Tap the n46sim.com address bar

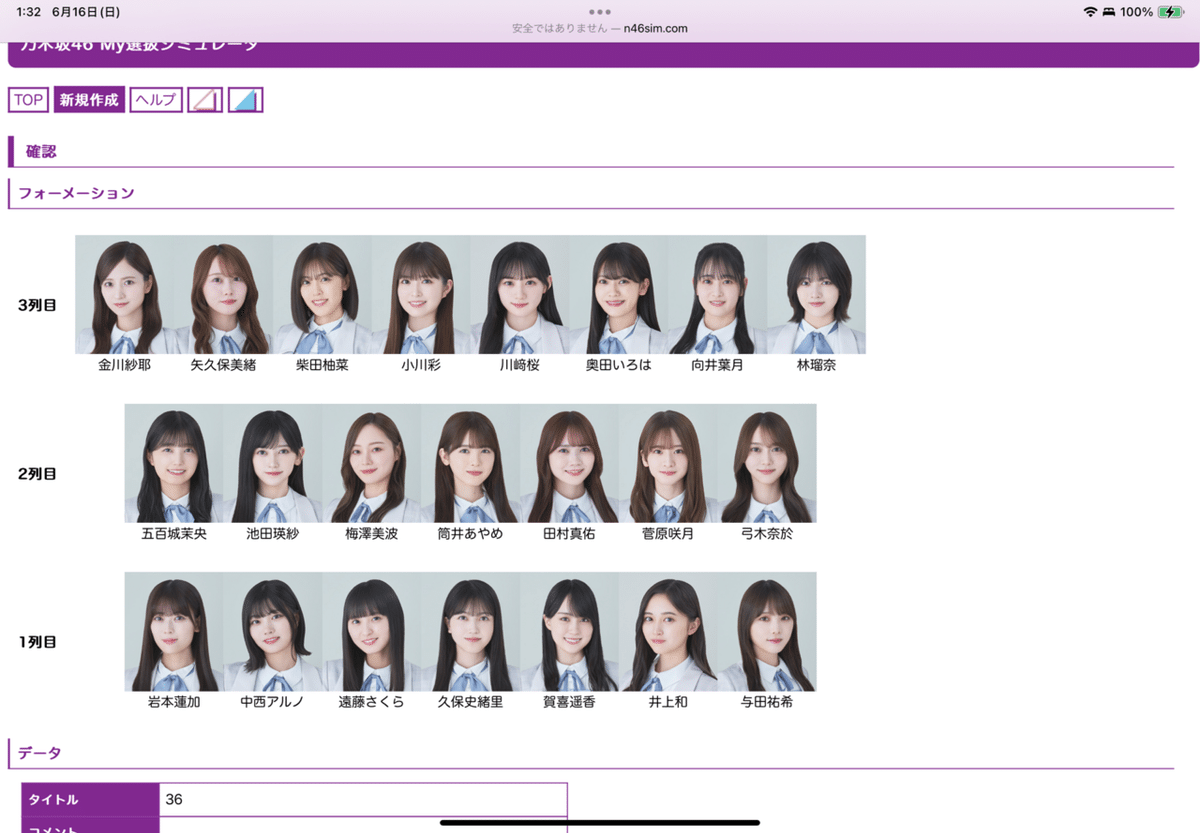point(600,28)
